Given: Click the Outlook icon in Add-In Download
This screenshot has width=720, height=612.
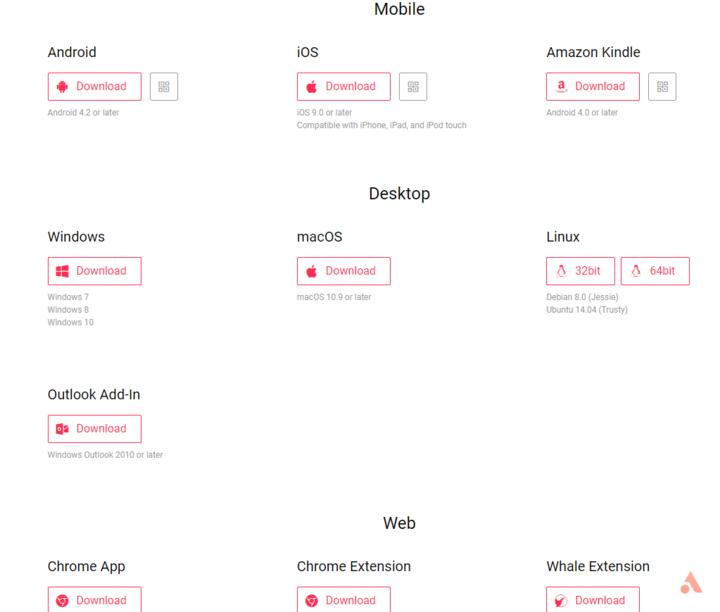Looking at the screenshot, I should (62, 429).
